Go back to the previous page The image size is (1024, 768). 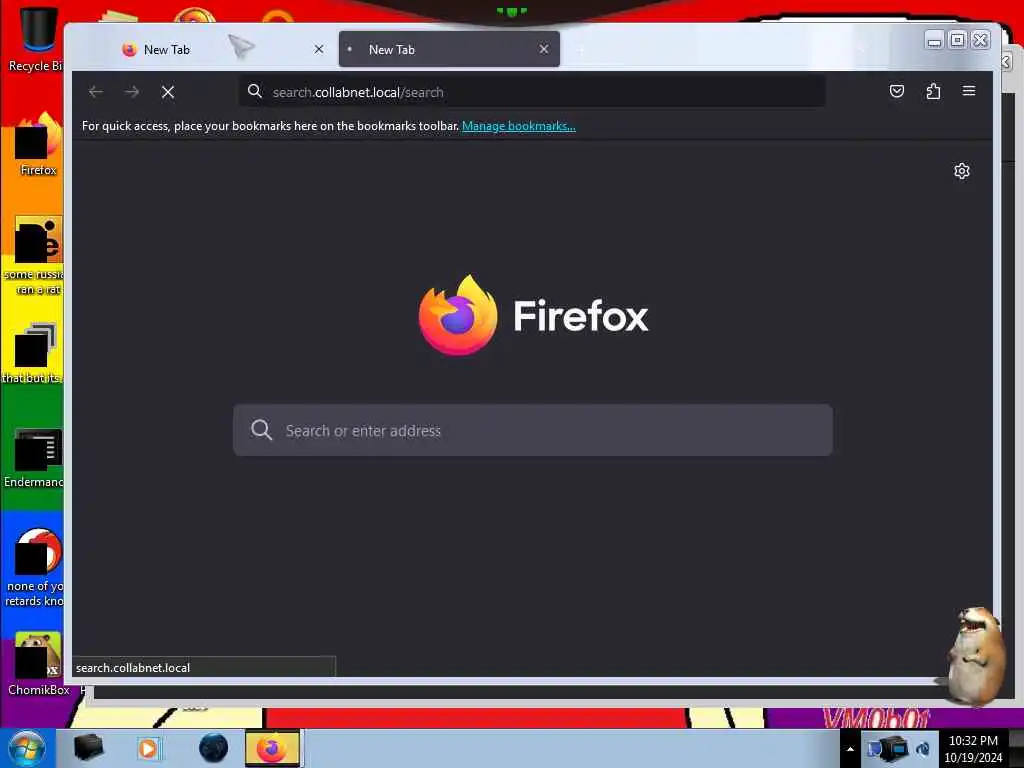[x=96, y=92]
